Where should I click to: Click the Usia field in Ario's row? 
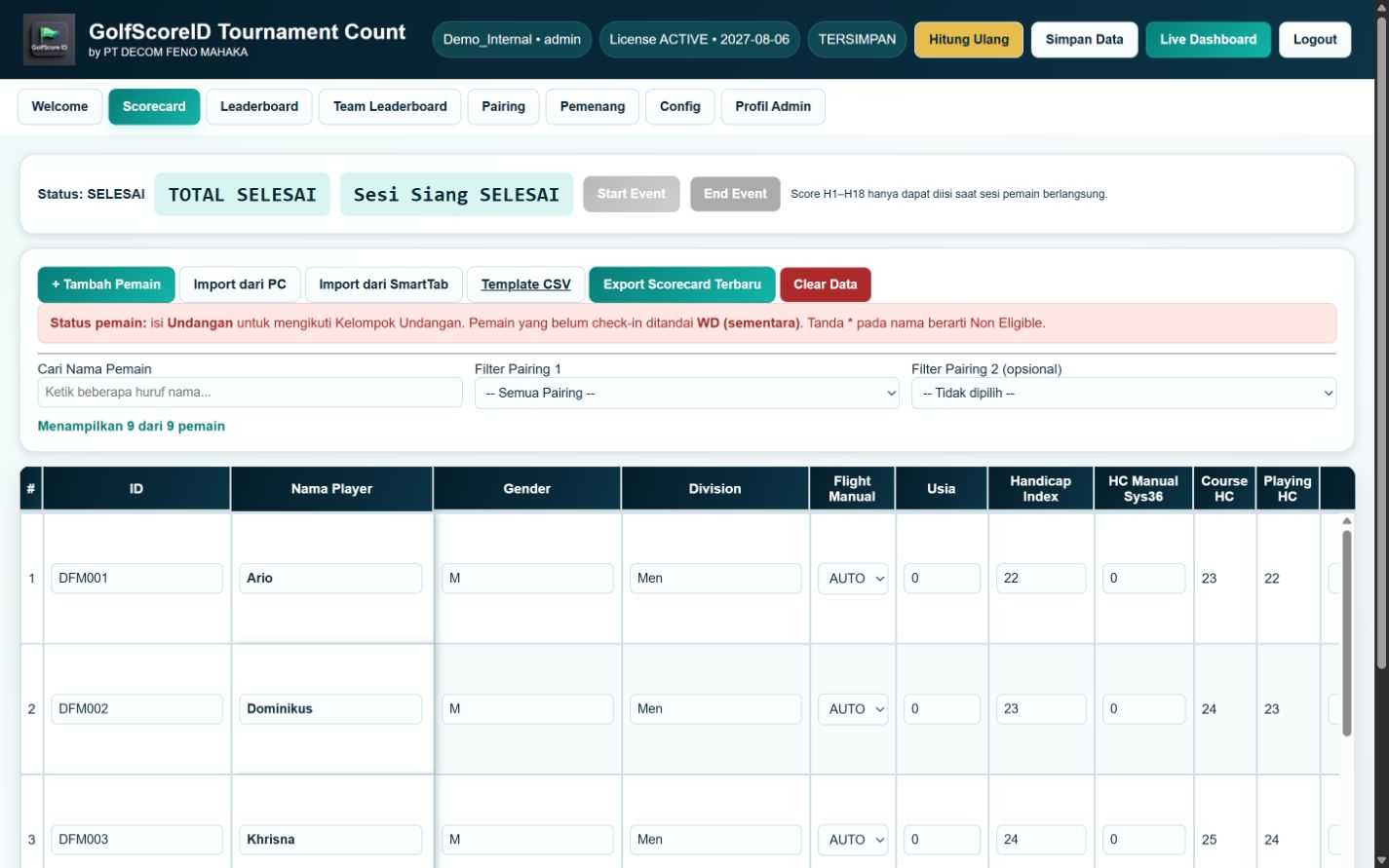tap(942, 578)
